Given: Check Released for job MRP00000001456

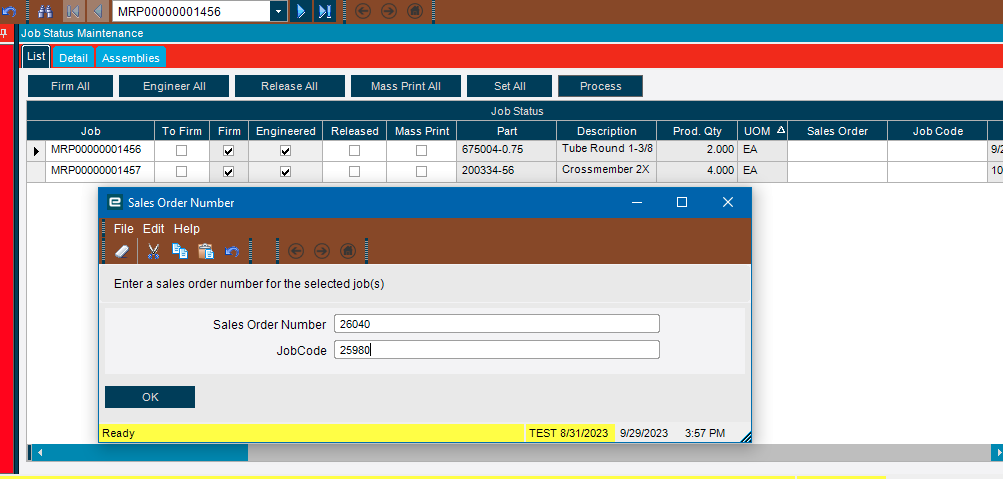Looking at the screenshot, I should click(x=354, y=151).
